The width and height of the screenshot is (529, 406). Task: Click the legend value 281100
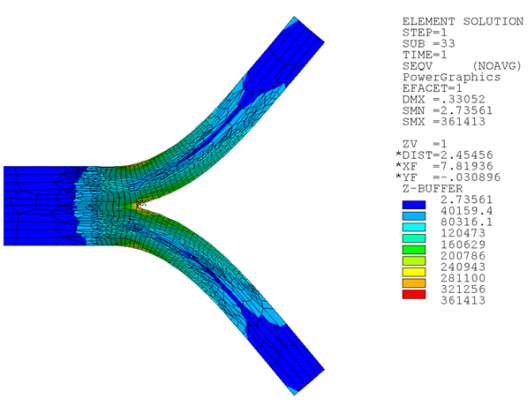tap(463, 278)
